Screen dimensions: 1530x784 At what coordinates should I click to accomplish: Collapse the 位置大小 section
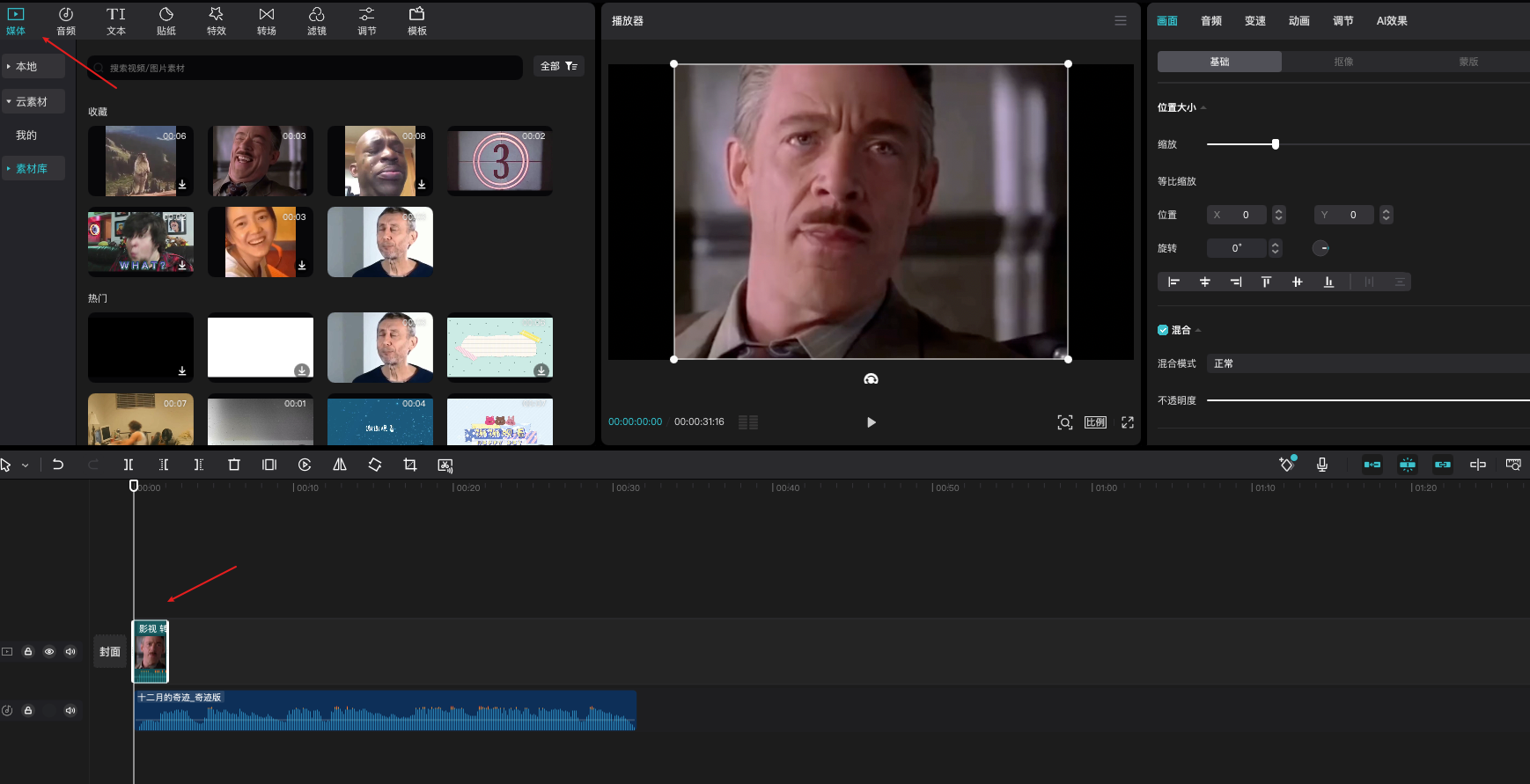pyautogui.click(x=1203, y=107)
